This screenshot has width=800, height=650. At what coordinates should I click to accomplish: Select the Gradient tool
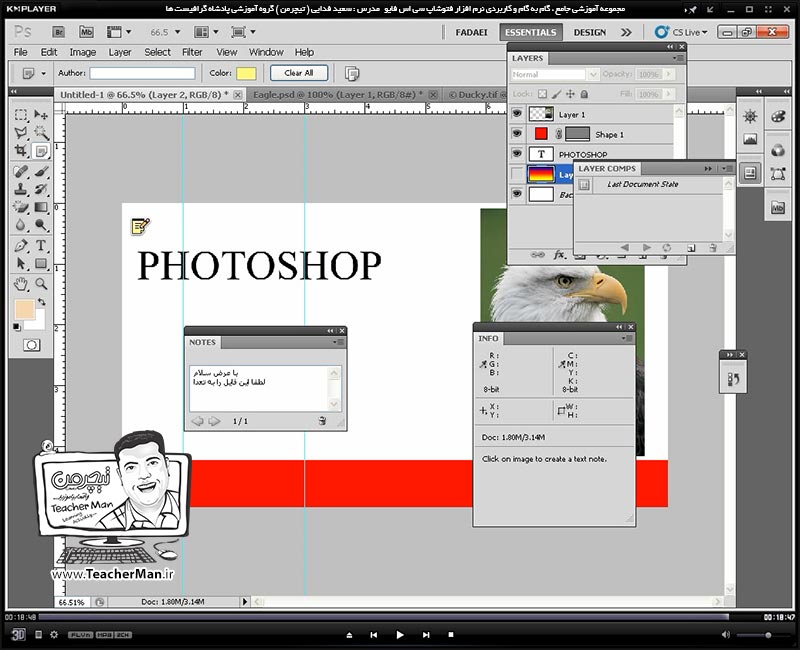tap(41, 207)
